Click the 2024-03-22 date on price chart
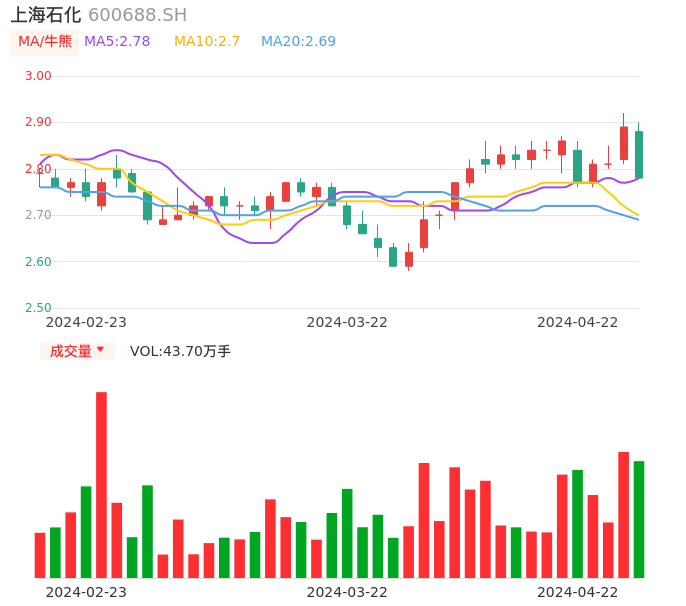This screenshot has height=606, width=686. (347, 323)
